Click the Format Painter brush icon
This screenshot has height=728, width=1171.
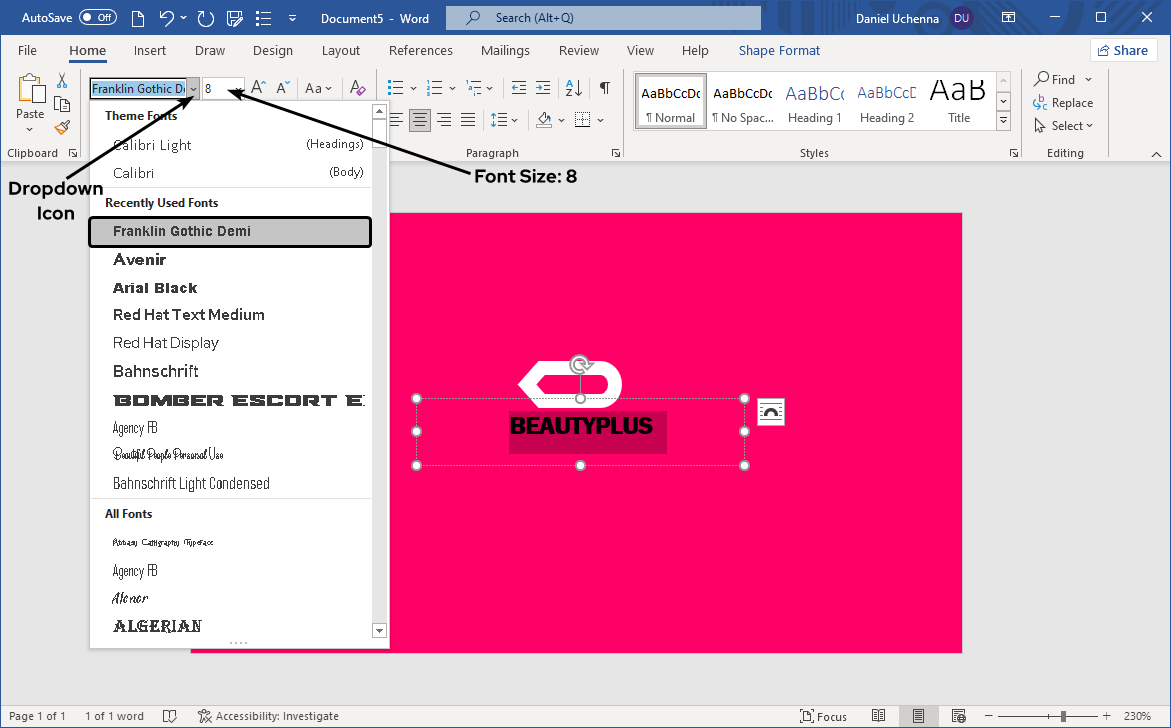click(62, 127)
